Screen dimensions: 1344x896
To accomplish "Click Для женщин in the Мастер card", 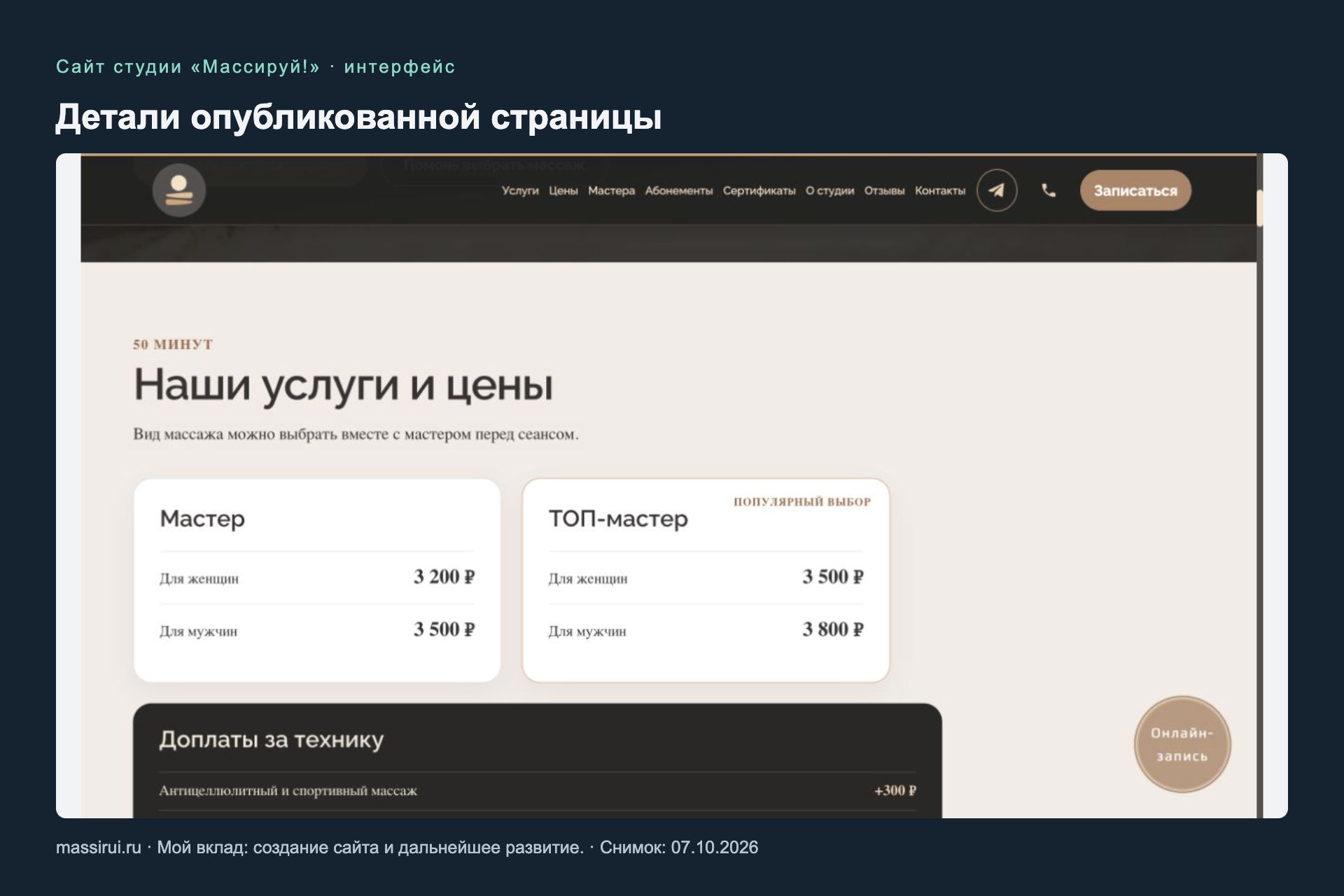I will tap(199, 579).
